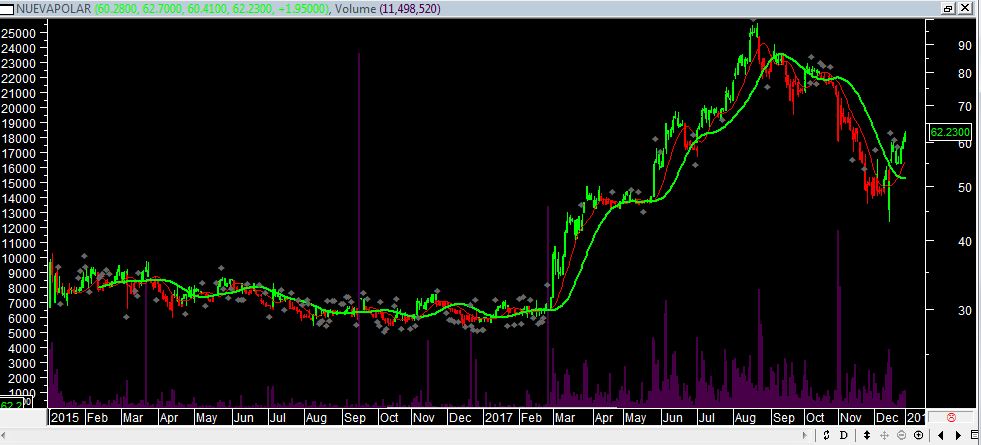Click the 5000 left axis label
This screenshot has height=445, width=981.
pos(20,334)
